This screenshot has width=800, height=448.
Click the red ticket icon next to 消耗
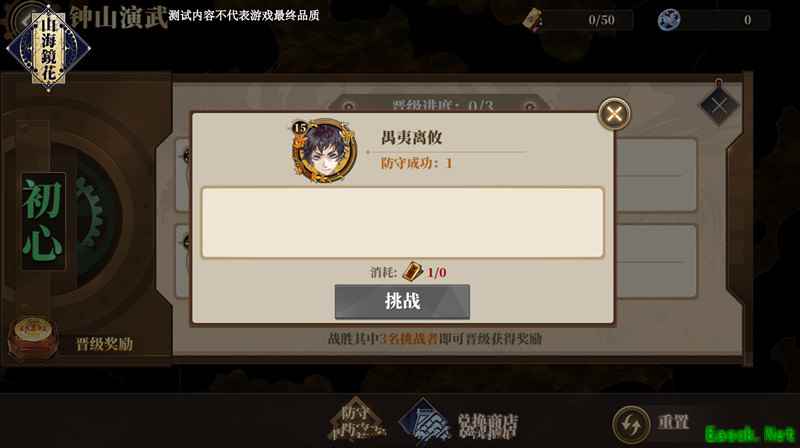(x=412, y=271)
